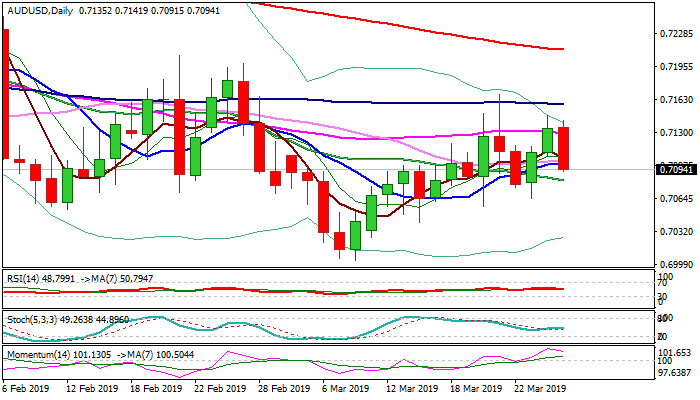Click the 6 Feb 2019 date label
Viewport: 700px width, 400px height.
pos(27,389)
